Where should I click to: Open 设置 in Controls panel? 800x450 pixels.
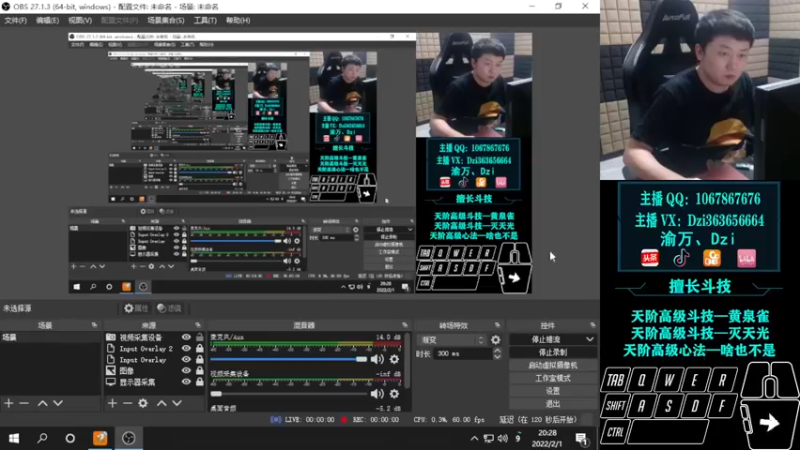553,391
